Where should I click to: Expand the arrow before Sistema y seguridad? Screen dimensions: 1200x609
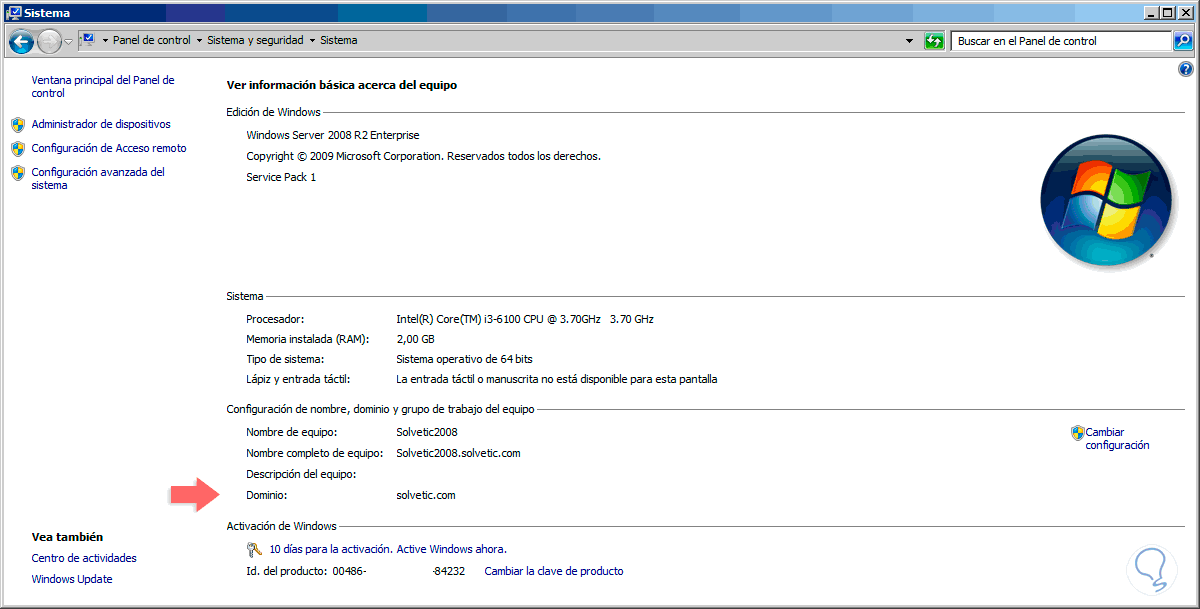[199, 41]
